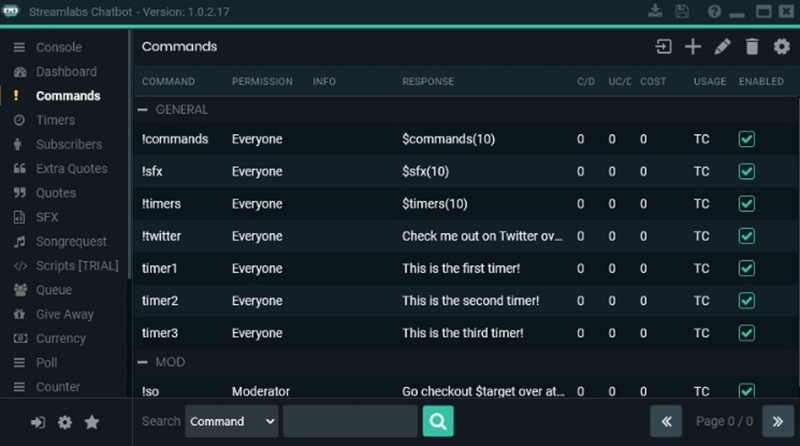800x446 pixels.
Task: Sort by COMMAND column header
Action: (x=168, y=82)
